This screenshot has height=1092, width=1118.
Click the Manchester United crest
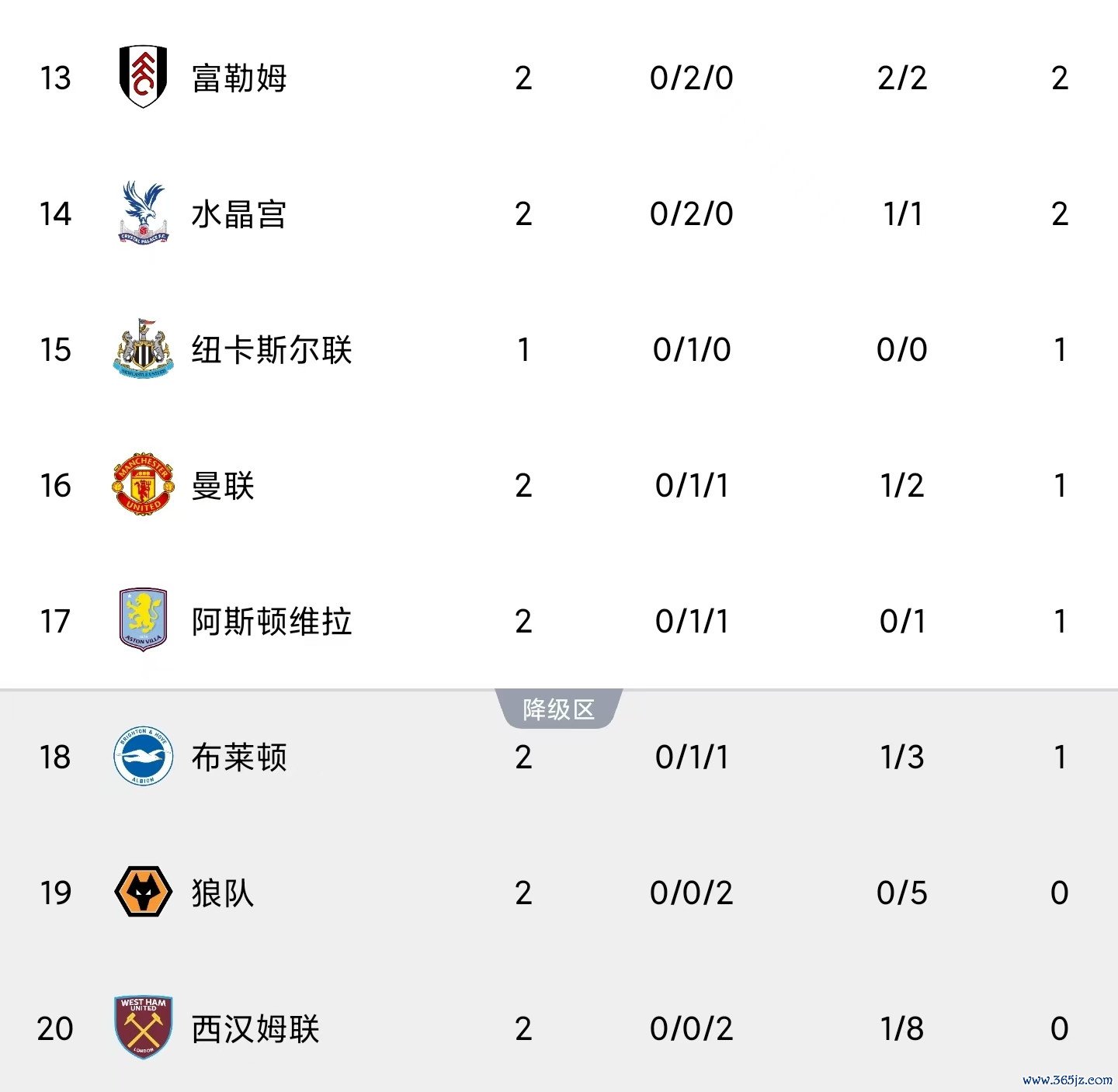pyautogui.click(x=143, y=484)
